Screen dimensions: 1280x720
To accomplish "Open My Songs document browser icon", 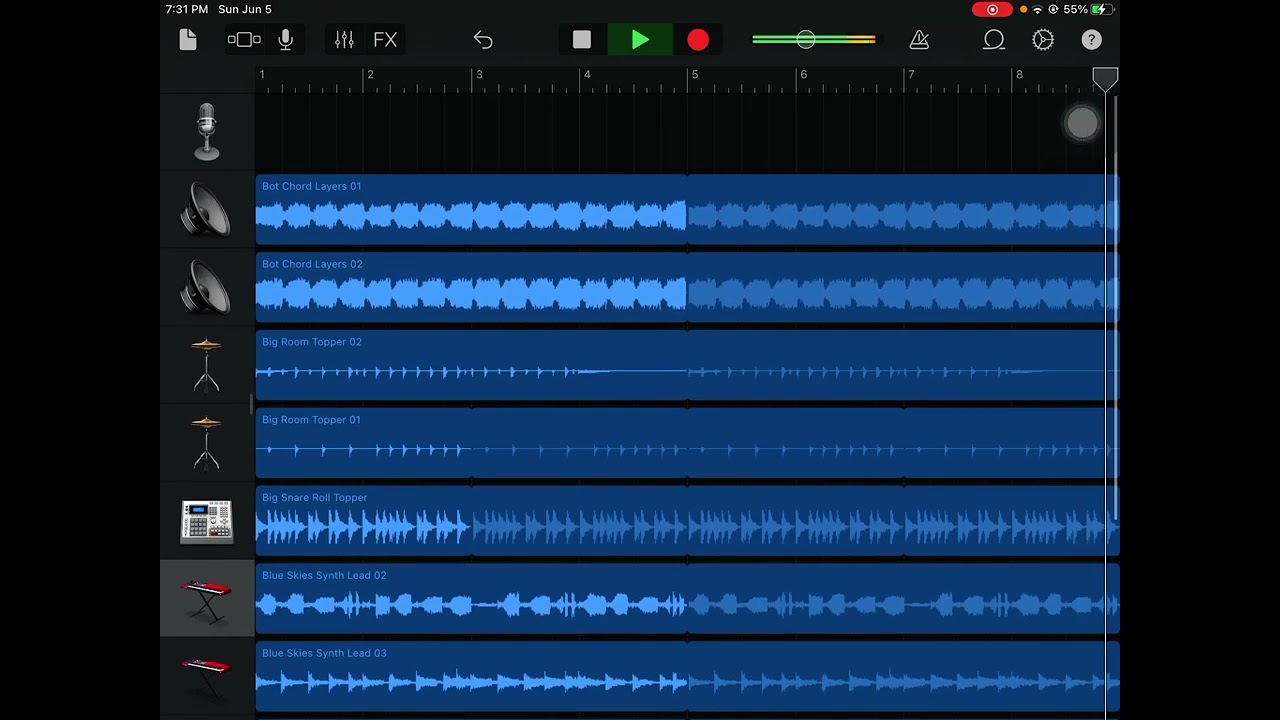I will [x=188, y=40].
